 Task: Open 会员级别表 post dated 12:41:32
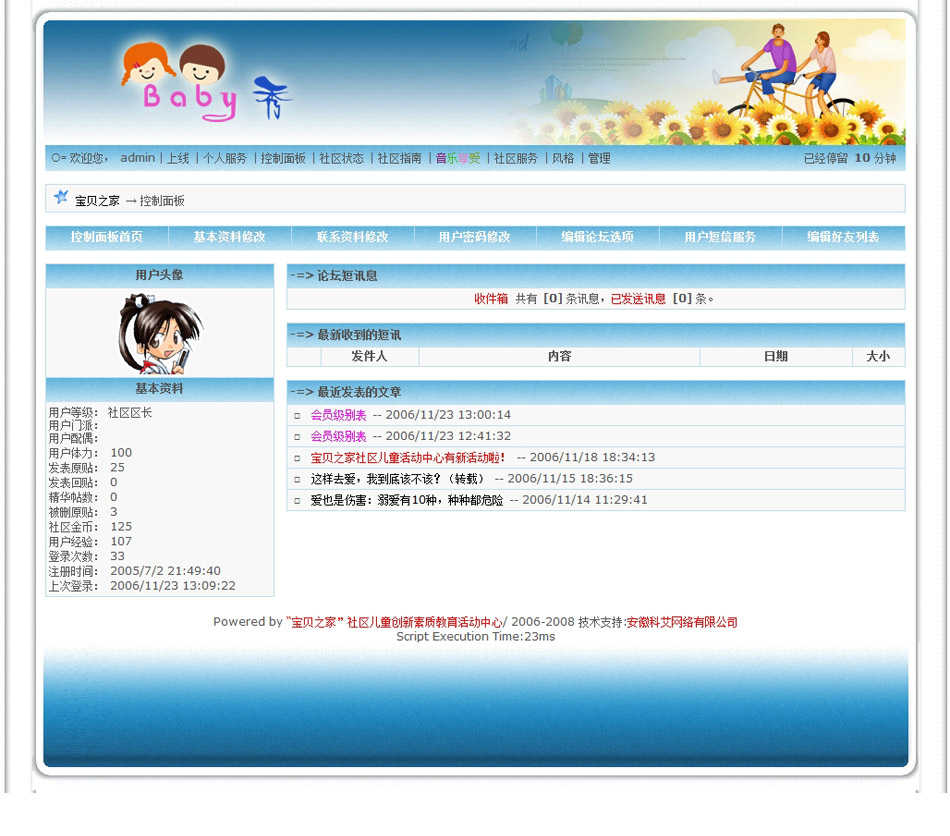click(x=339, y=436)
